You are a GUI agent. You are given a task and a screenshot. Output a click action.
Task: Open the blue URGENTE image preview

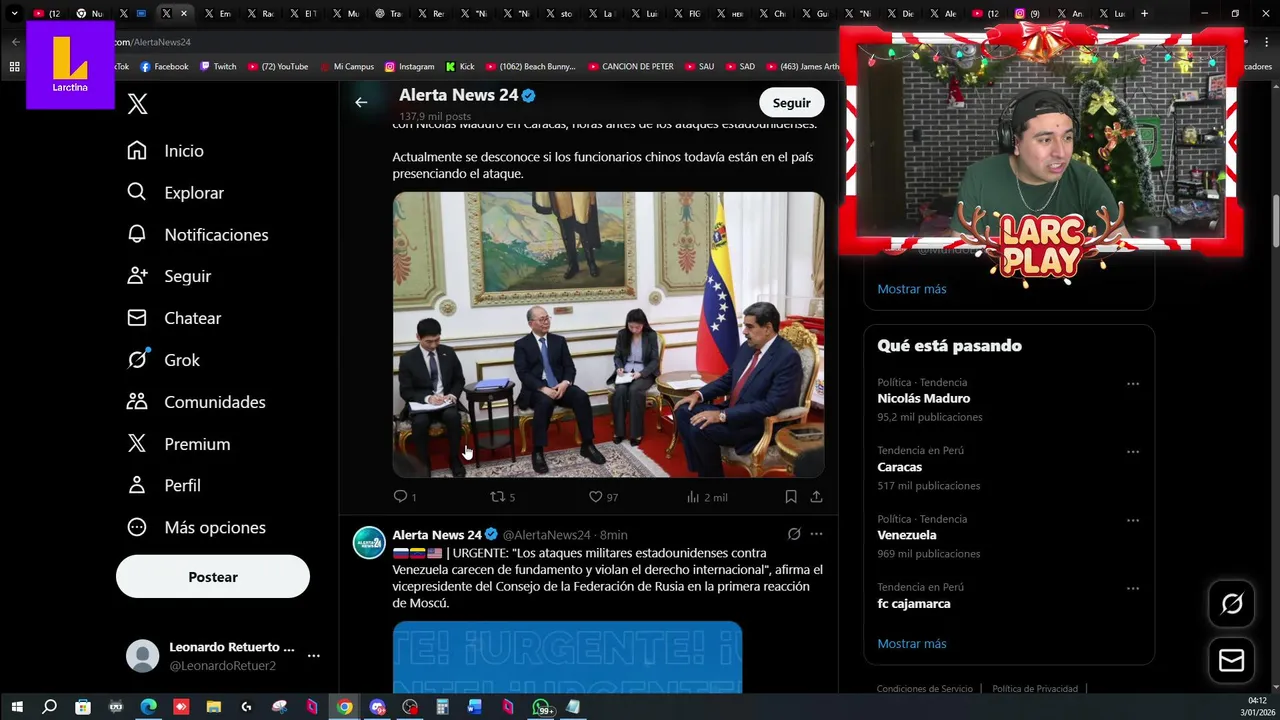(567, 657)
